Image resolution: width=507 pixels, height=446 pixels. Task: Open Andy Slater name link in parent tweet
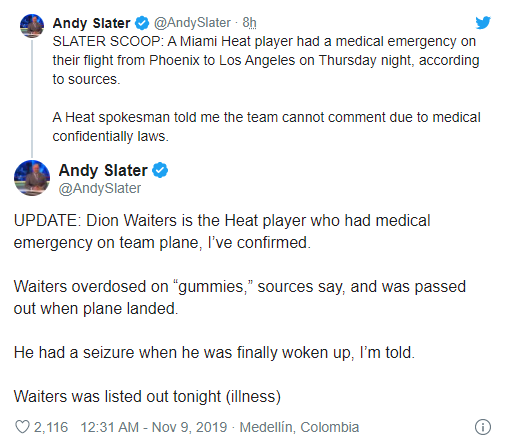[x=91, y=23]
